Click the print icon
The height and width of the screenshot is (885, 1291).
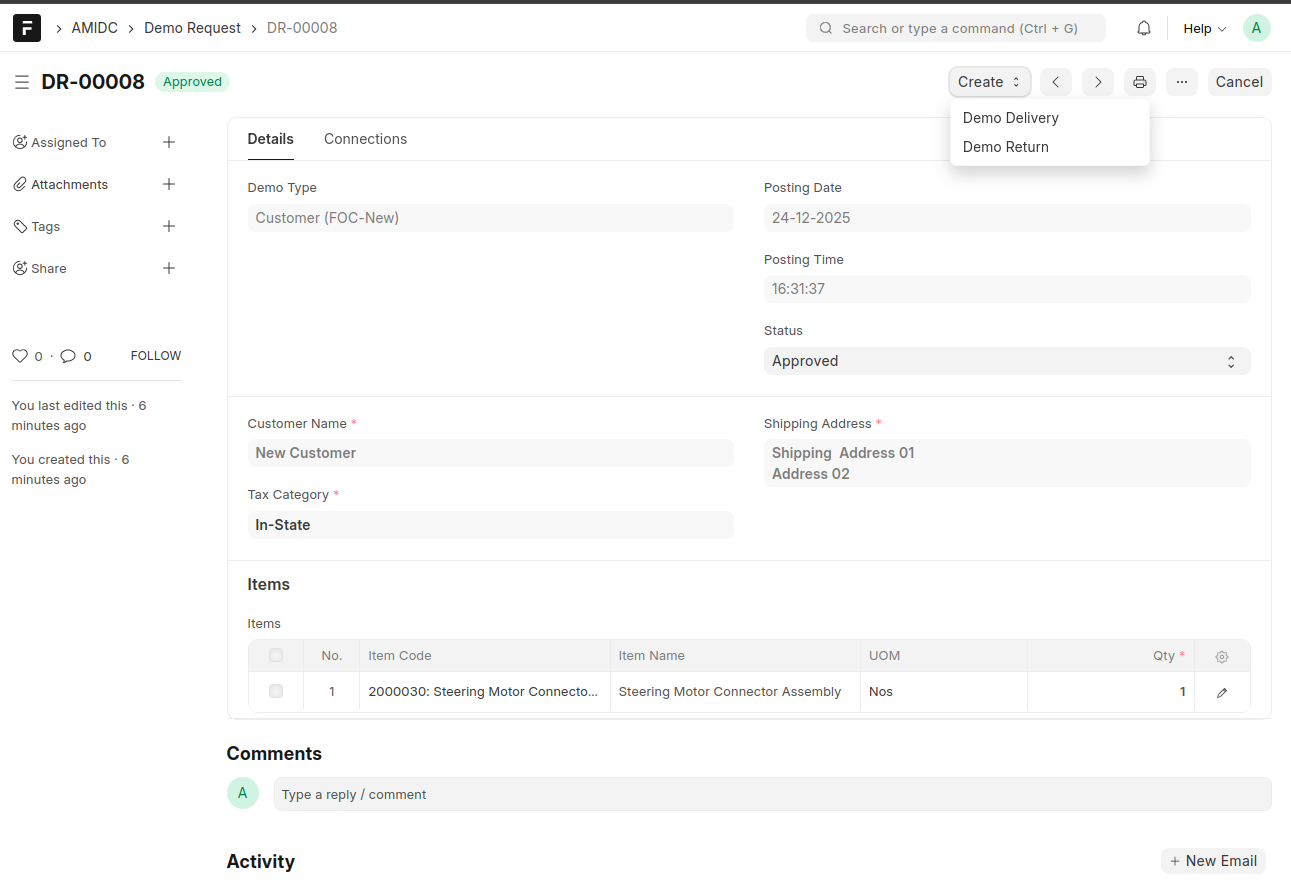1139,82
